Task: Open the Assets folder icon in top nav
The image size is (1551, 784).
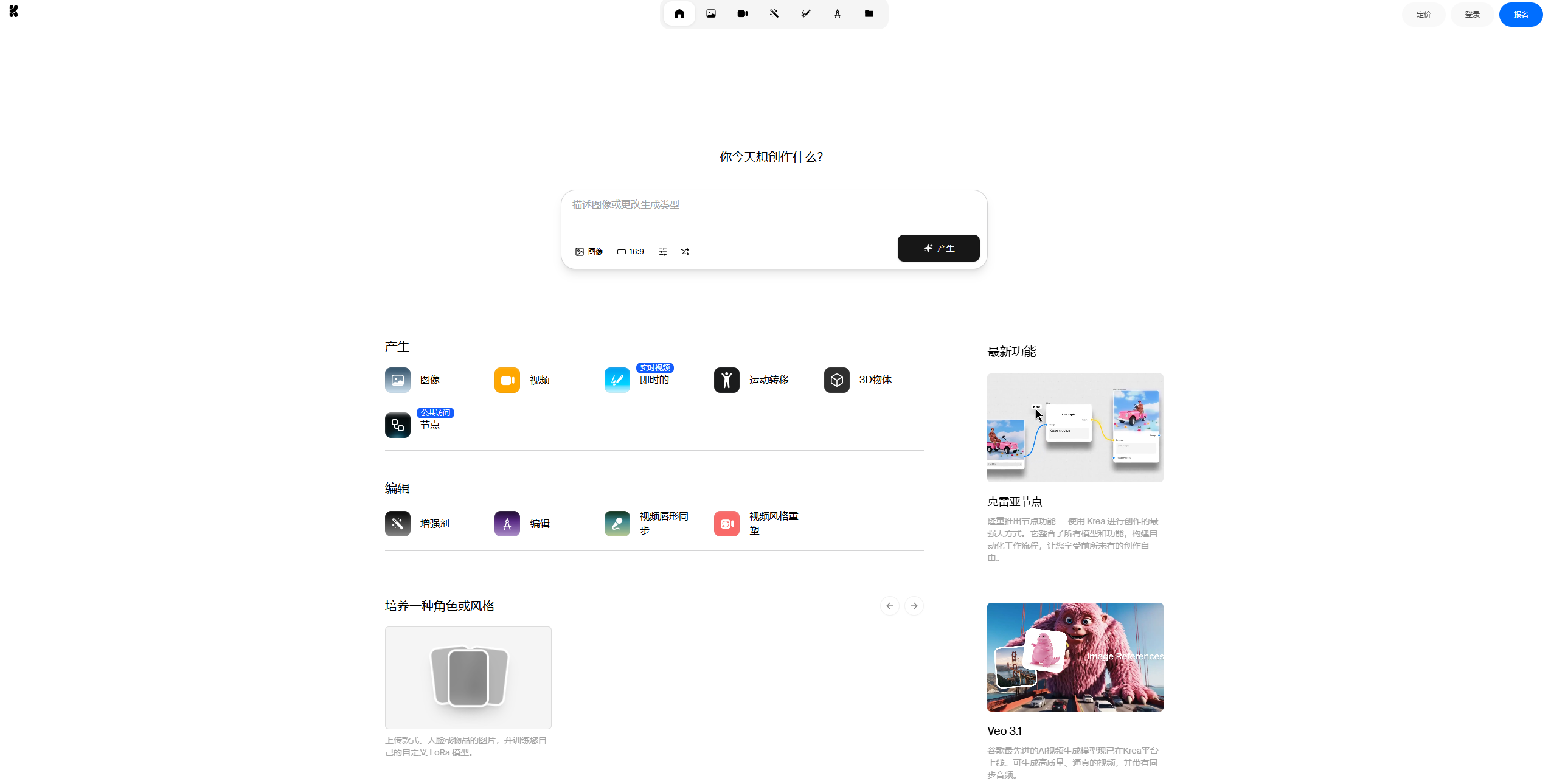Action: click(869, 13)
